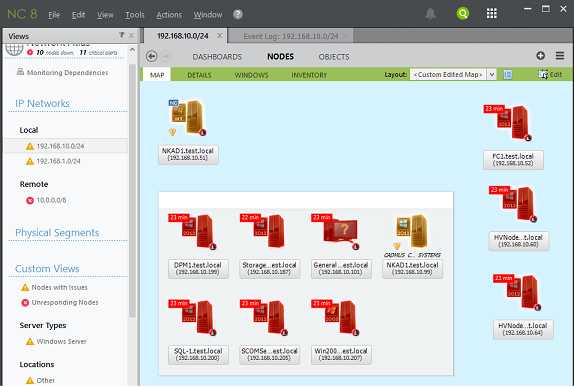The image size is (574, 387).
Task: Close the 192.168.10.0/24 tab
Action: (x=220, y=36)
